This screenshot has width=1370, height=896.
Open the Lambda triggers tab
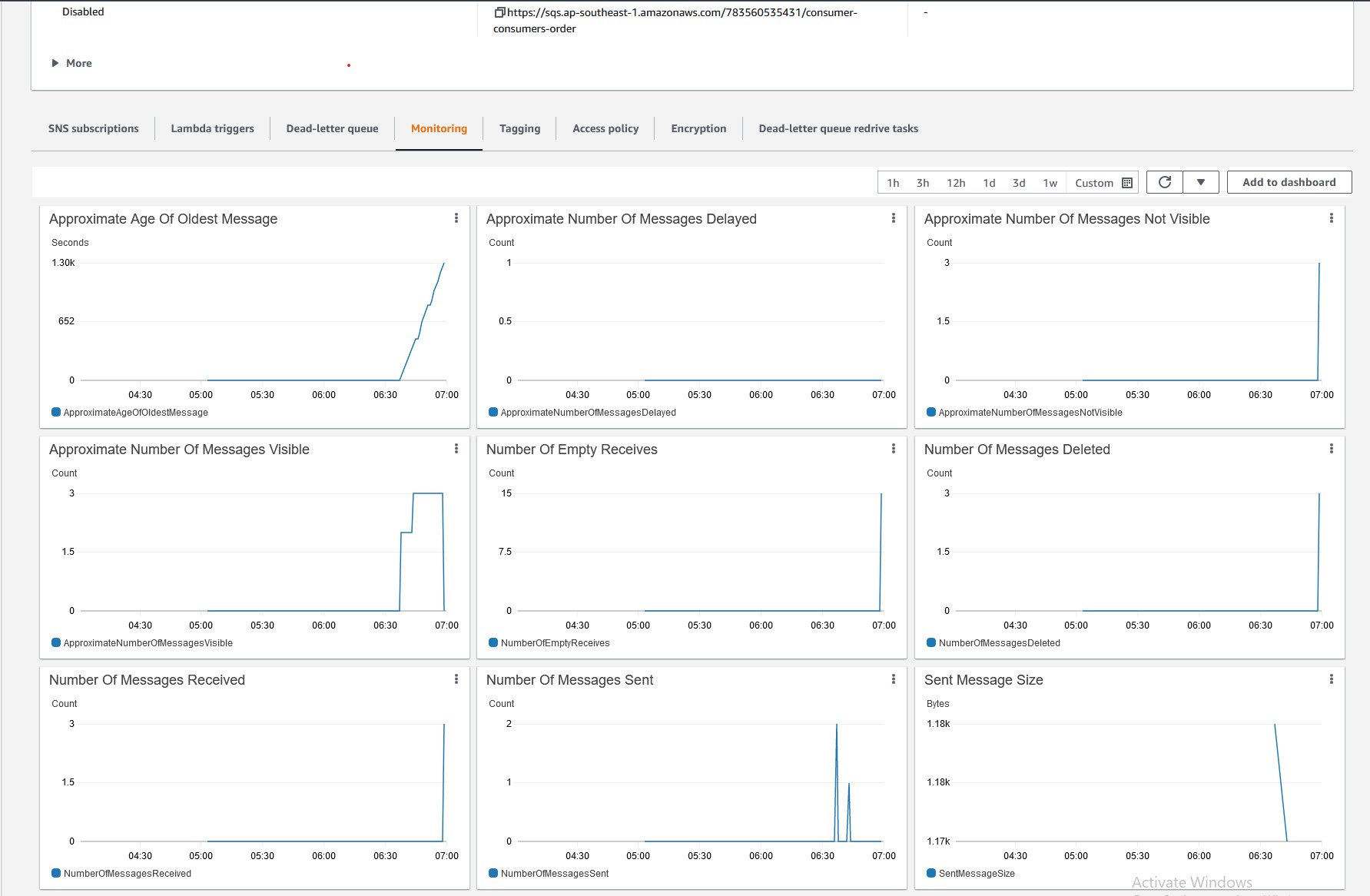tap(212, 128)
